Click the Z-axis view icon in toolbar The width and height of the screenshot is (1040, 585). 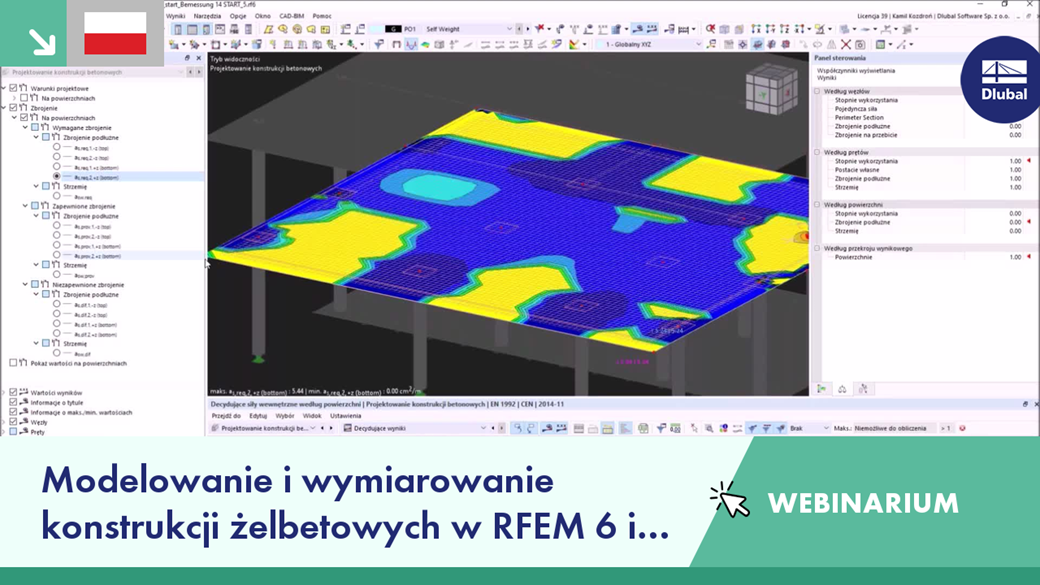point(785,29)
